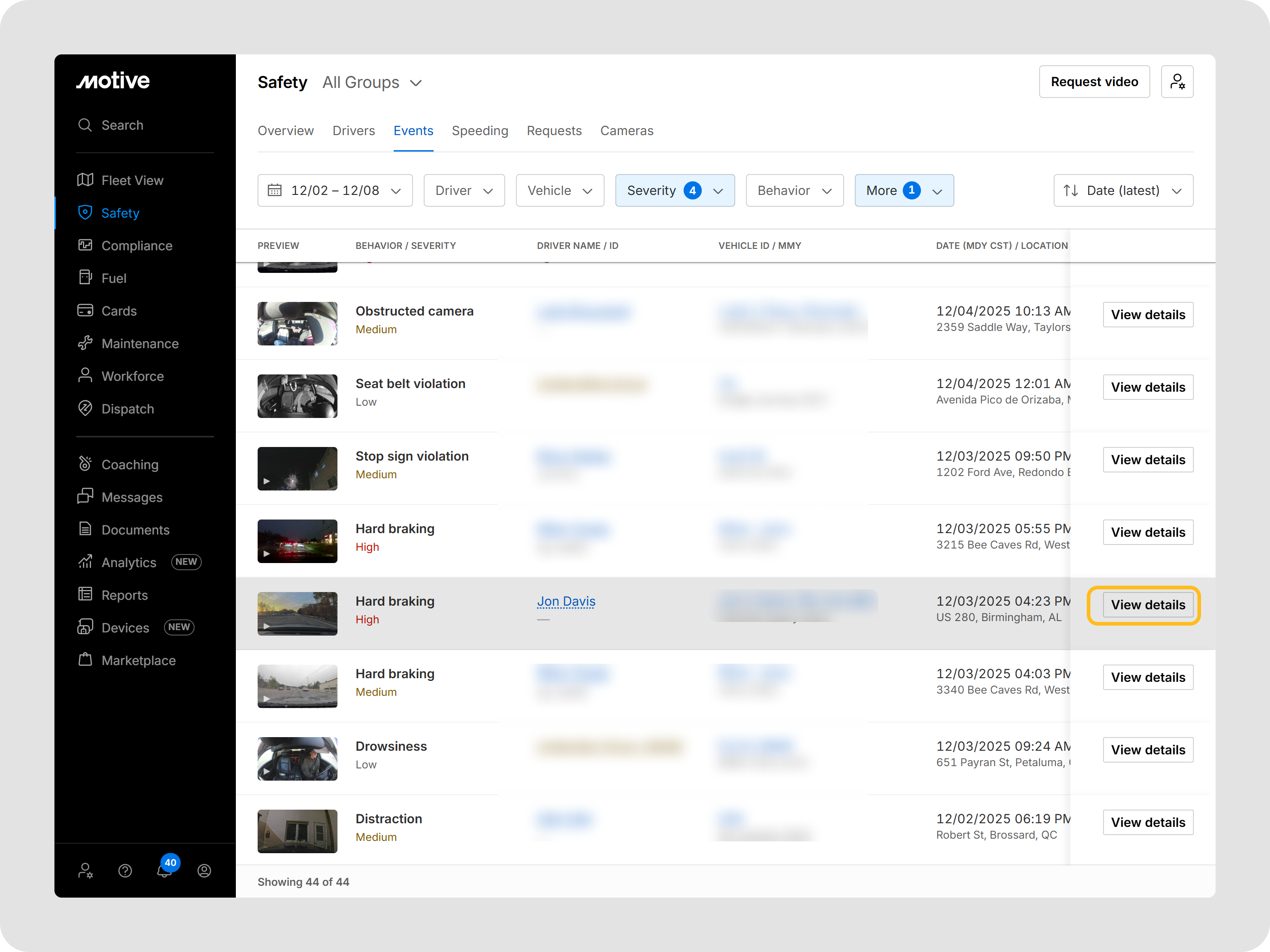Open the Severity filter dropdown
The image size is (1270, 952).
pyautogui.click(x=675, y=190)
